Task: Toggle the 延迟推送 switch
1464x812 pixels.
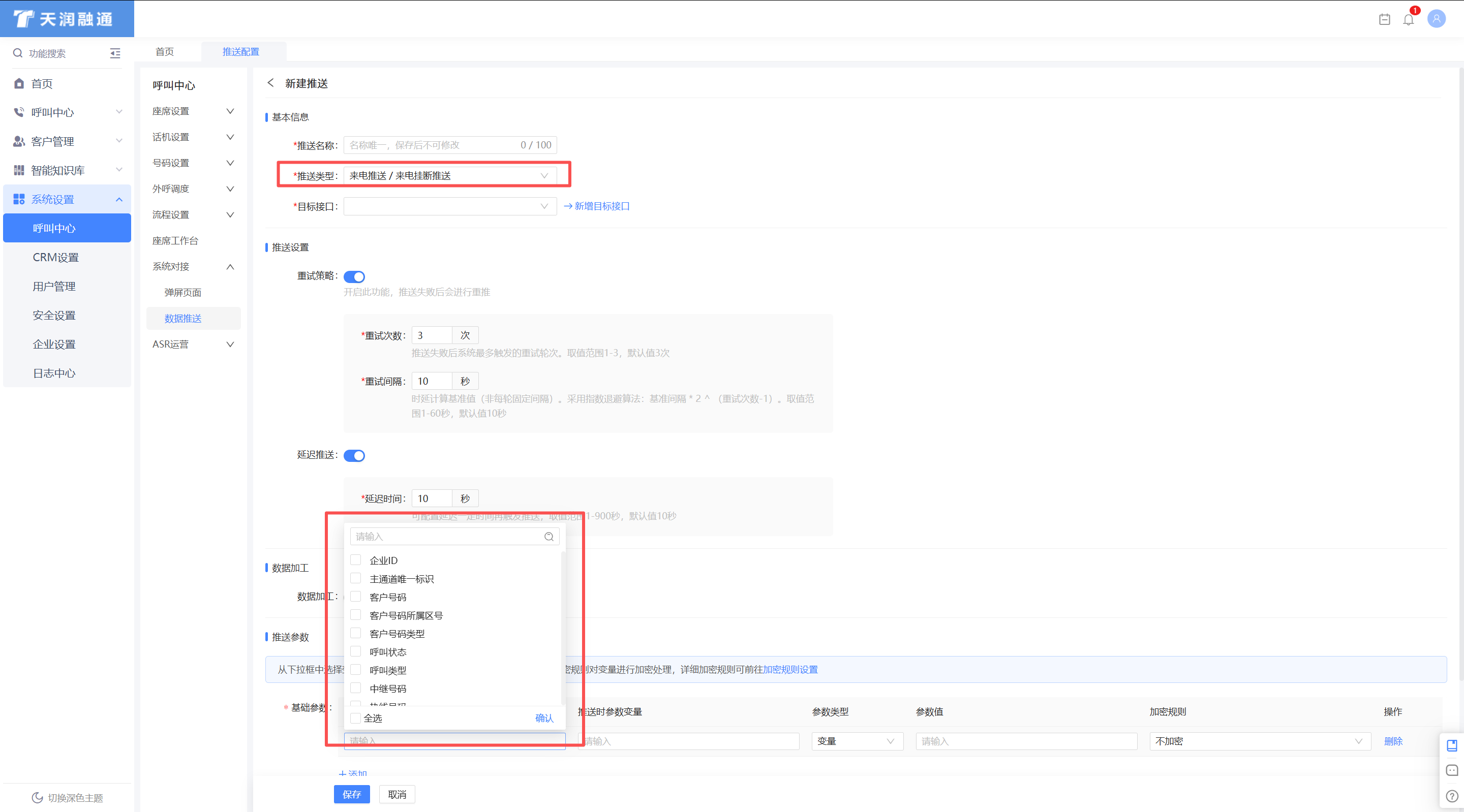Action: click(x=354, y=456)
